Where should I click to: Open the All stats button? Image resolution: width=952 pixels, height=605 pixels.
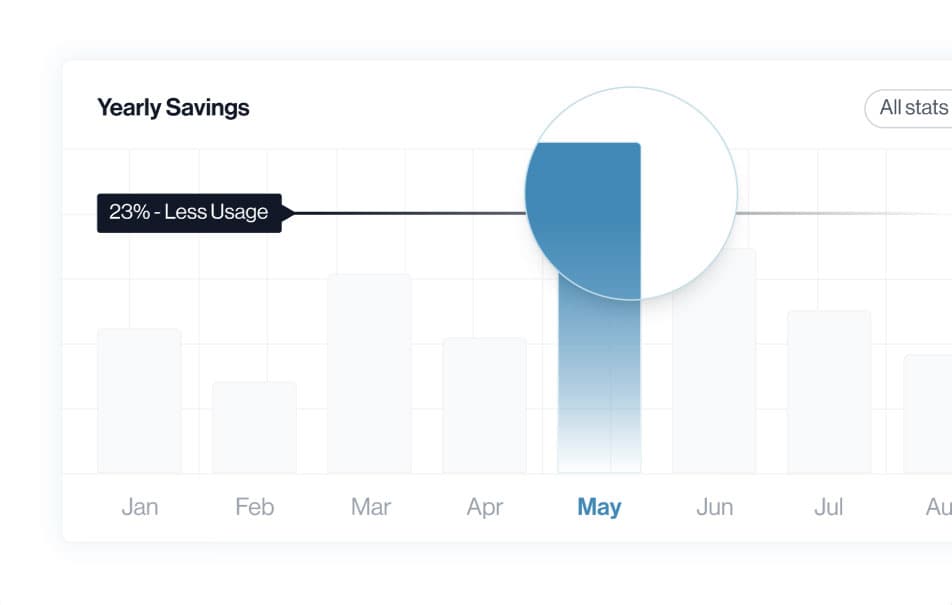coord(908,108)
